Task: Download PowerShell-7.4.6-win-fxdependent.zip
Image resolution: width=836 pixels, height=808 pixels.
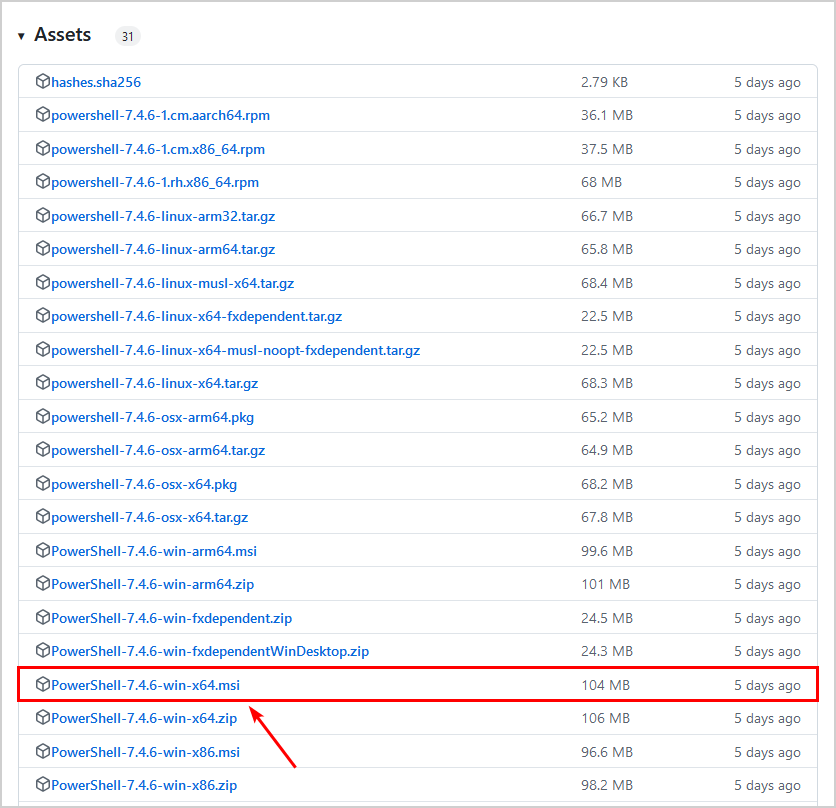Action: coord(172,618)
